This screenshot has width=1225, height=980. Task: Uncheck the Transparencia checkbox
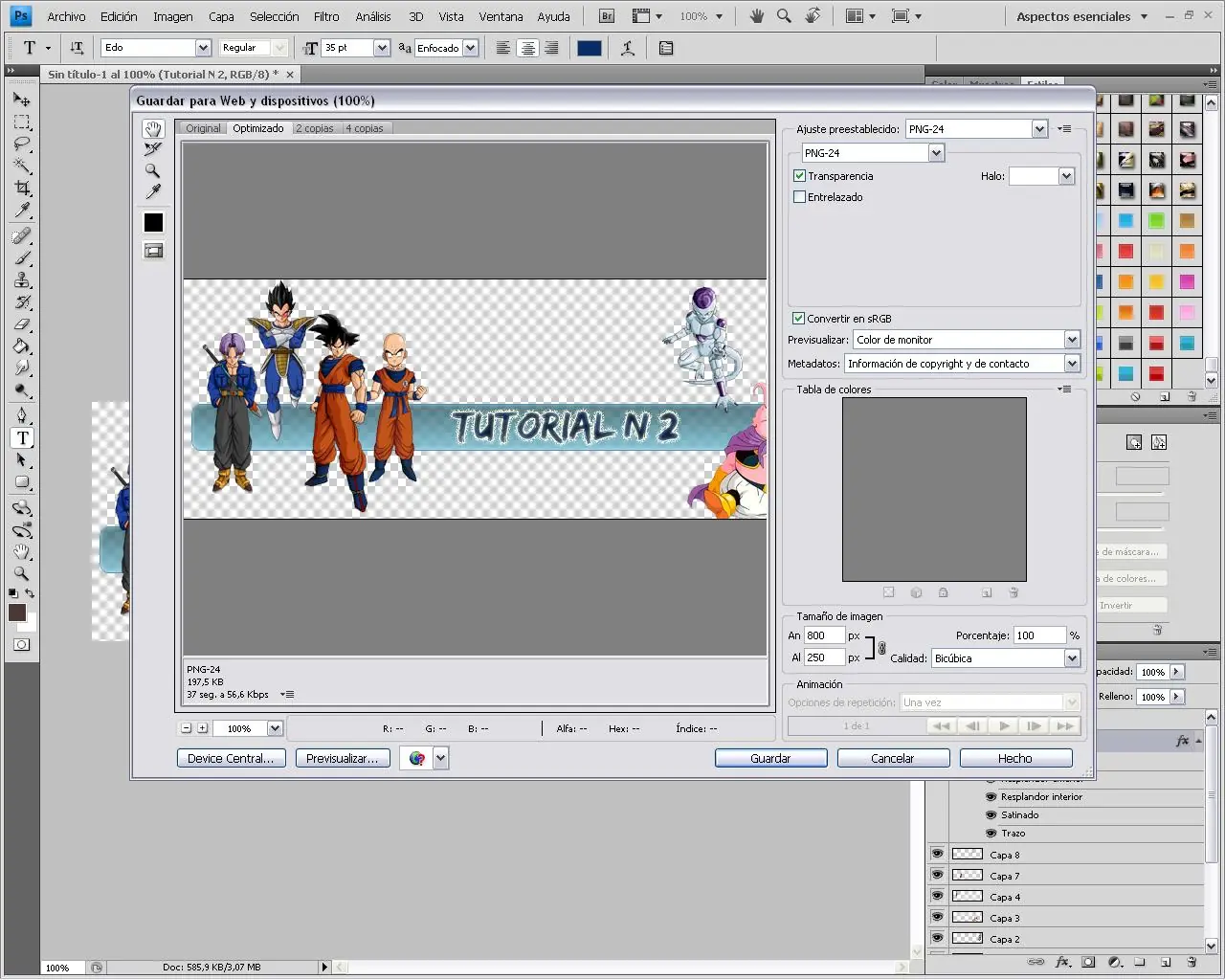[800, 176]
